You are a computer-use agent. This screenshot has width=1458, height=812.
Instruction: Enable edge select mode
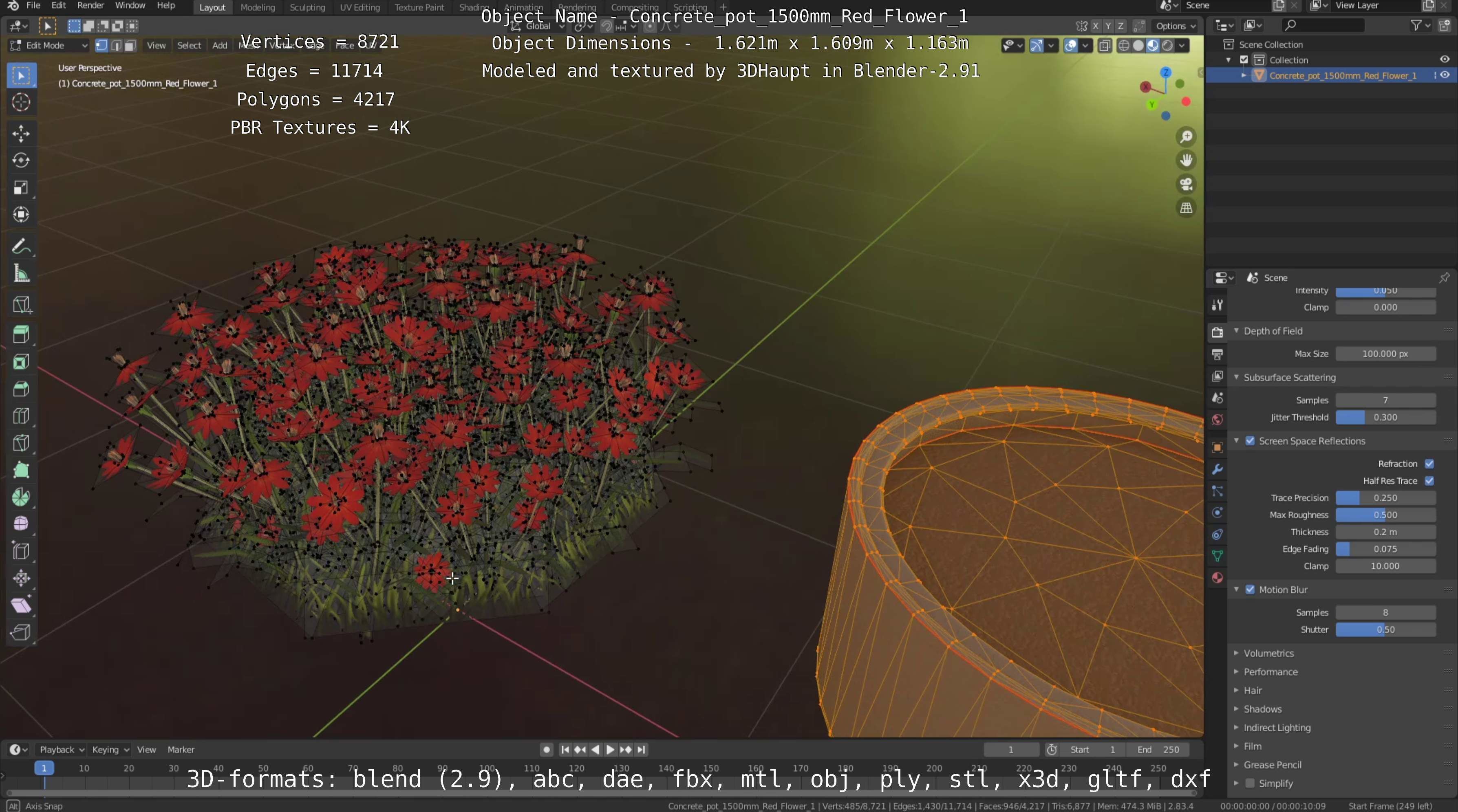116,45
